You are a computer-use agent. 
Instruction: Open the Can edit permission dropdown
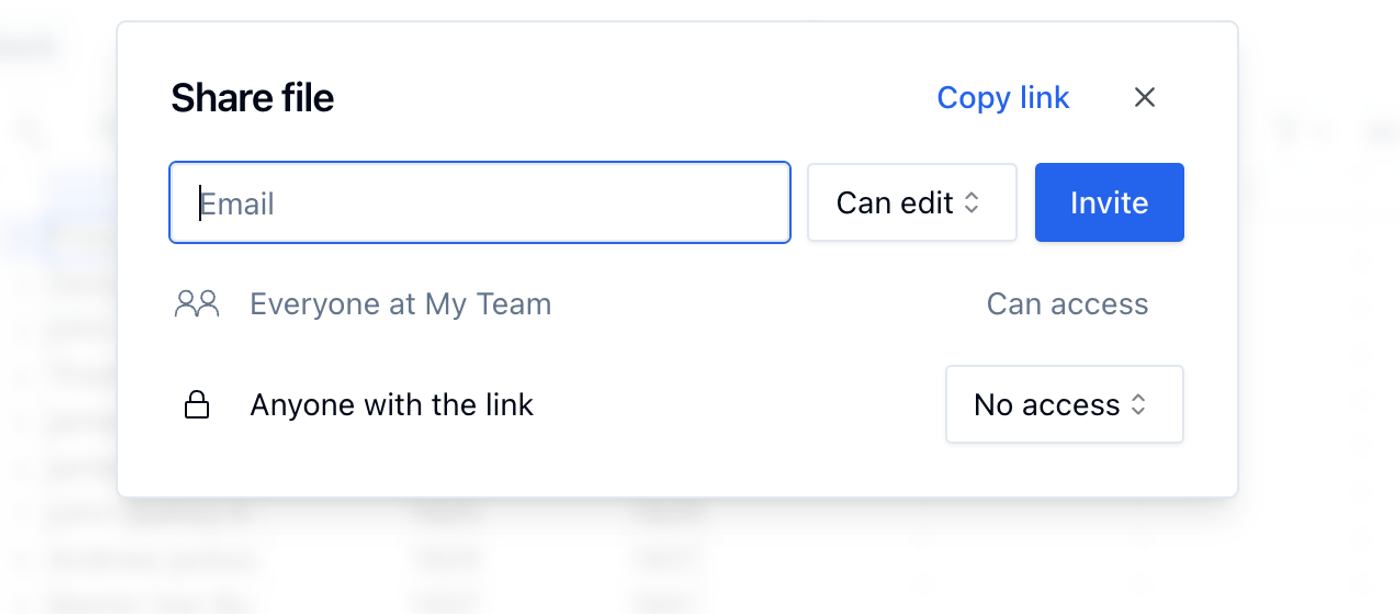point(912,203)
